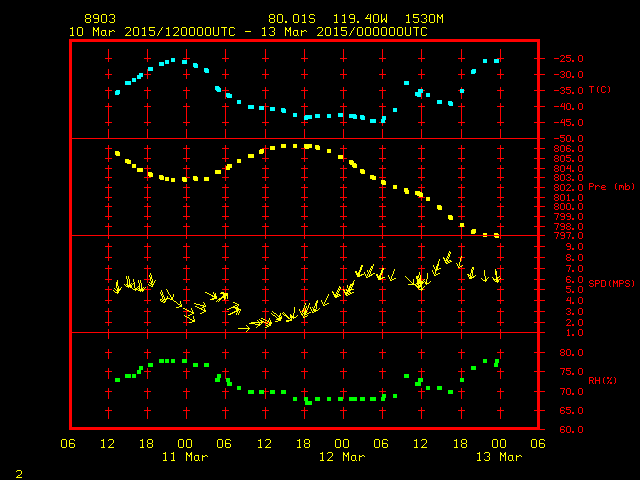The width and height of the screenshot is (640, 480).
Task: Select the longitude text 119.40W
Action: point(360,19)
